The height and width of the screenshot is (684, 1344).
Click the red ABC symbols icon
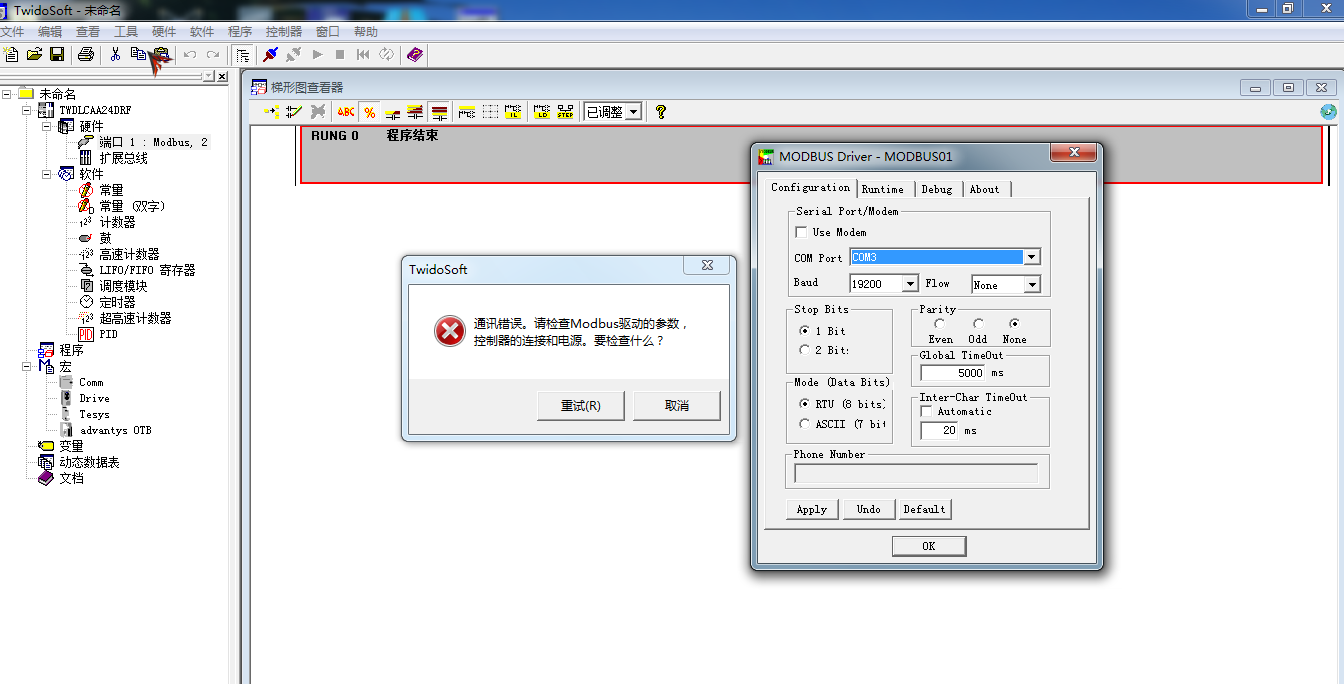pos(346,112)
